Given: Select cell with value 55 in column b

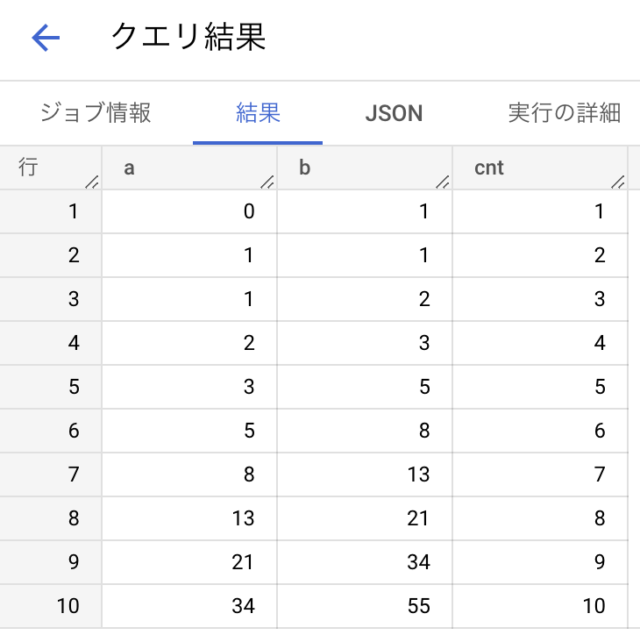Looking at the screenshot, I should tap(365, 606).
